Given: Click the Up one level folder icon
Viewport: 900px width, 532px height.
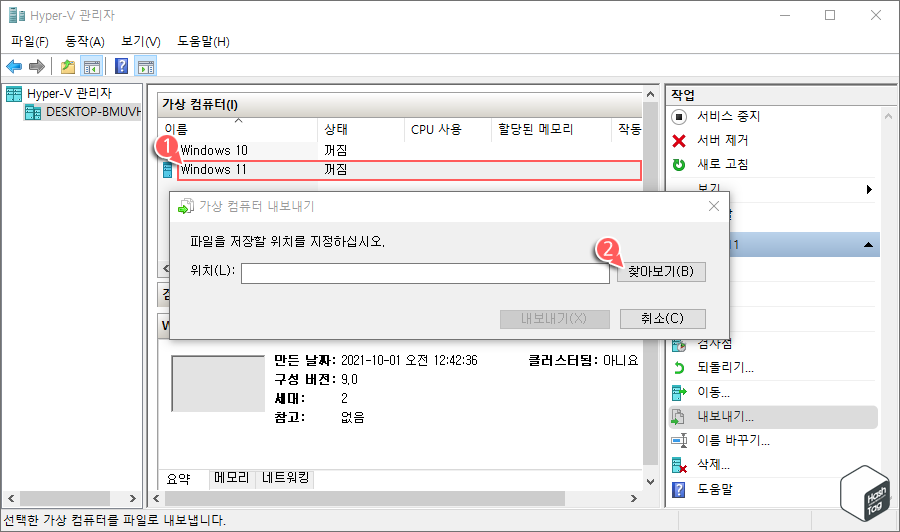Looking at the screenshot, I should coord(68,67).
